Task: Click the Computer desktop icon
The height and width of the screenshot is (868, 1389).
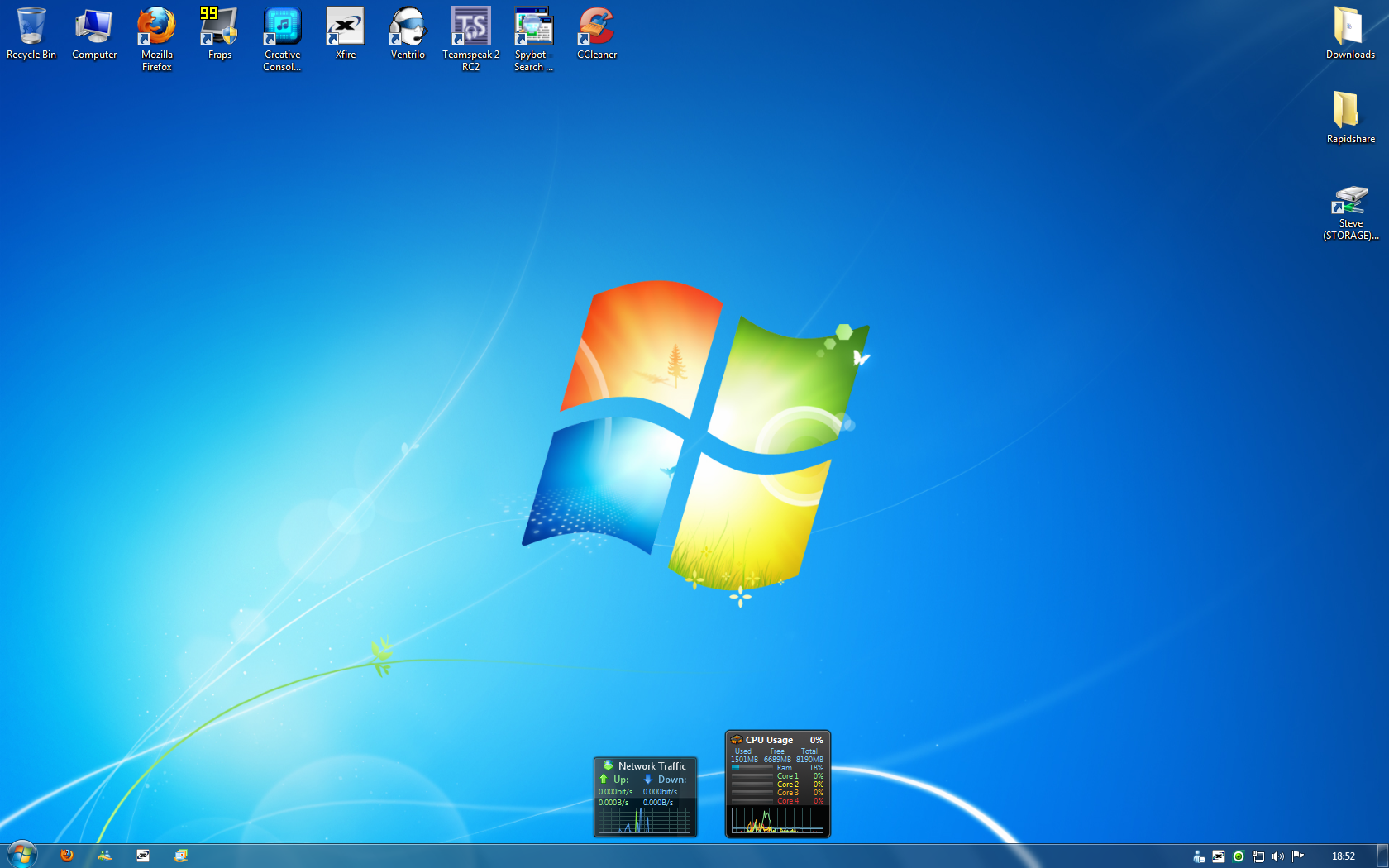Action: pos(94,27)
